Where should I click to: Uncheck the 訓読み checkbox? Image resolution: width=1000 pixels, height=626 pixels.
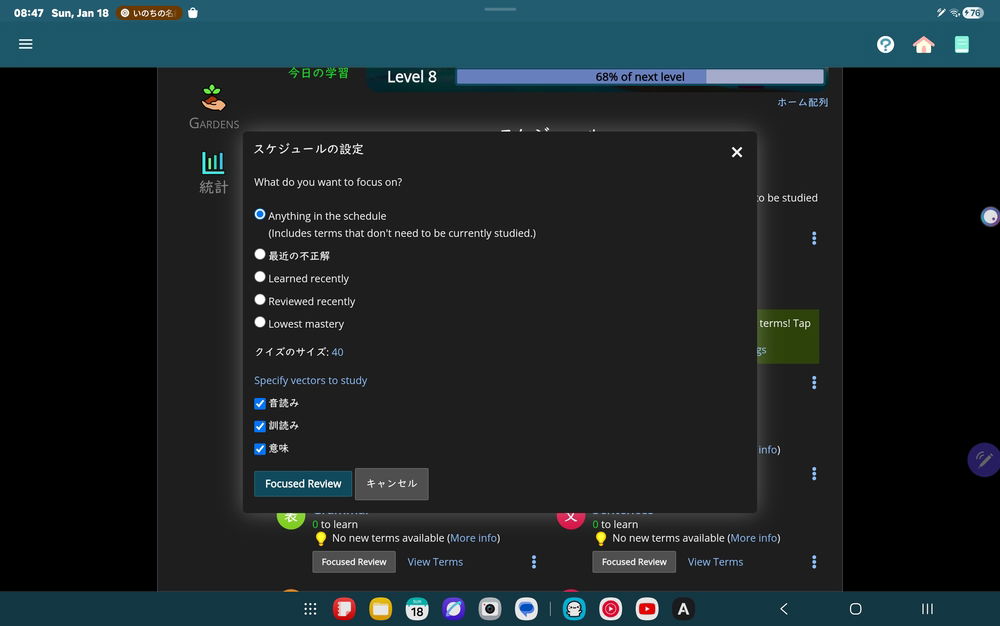pos(260,426)
